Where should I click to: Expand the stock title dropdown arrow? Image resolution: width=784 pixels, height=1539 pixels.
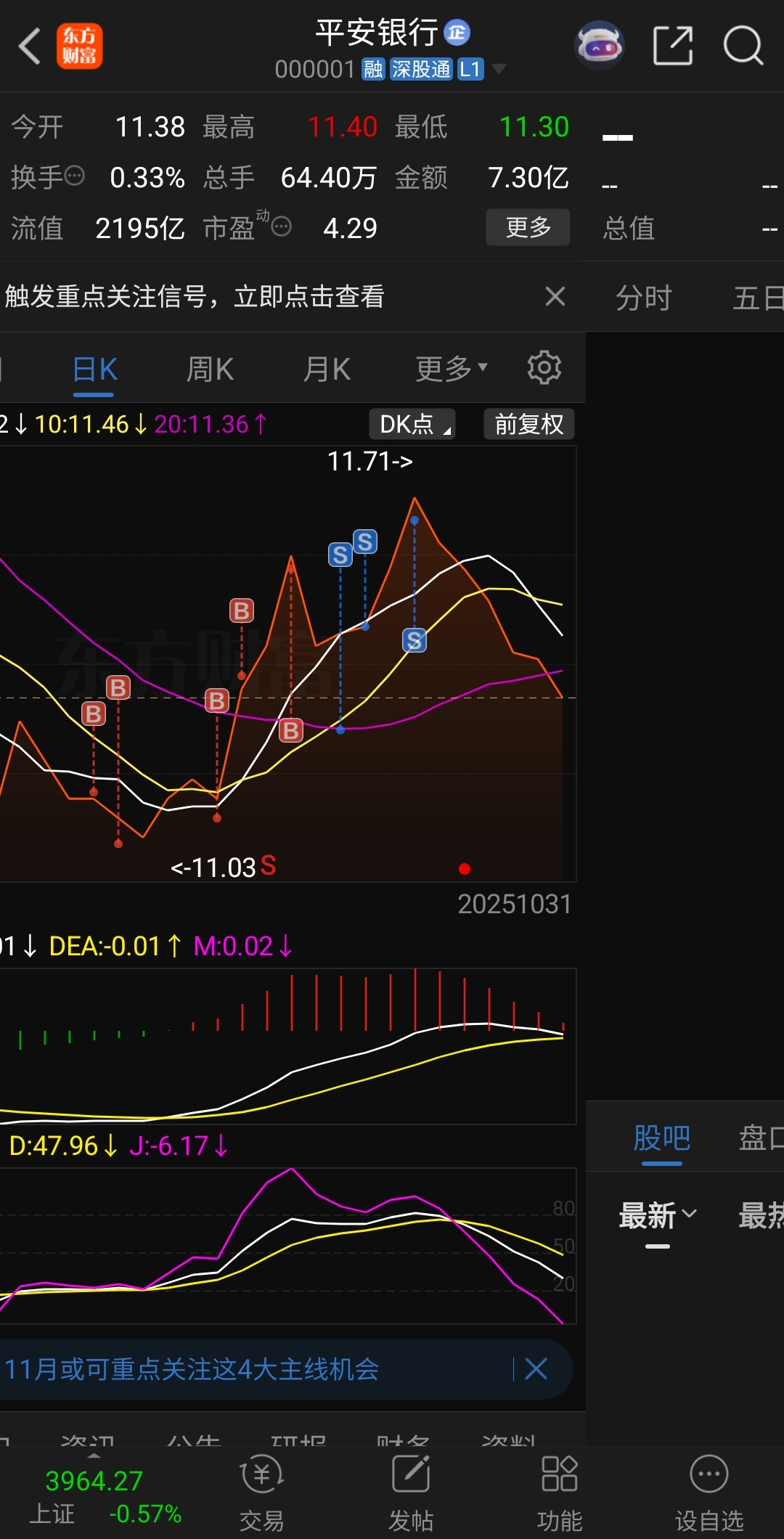coord(499,69)
